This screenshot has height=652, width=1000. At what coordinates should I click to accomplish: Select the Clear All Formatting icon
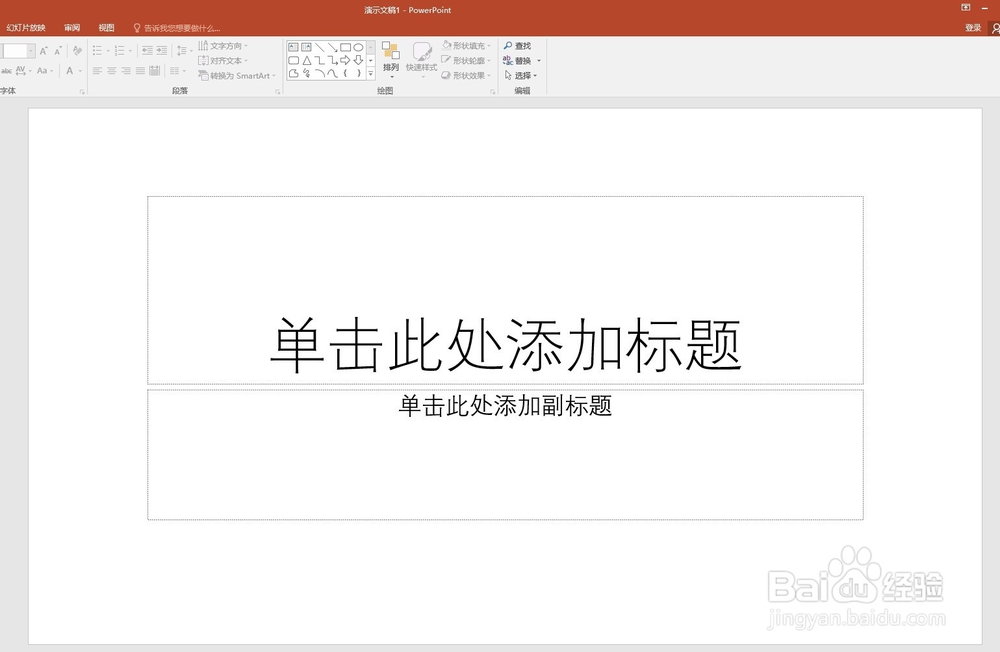point(77,50)
